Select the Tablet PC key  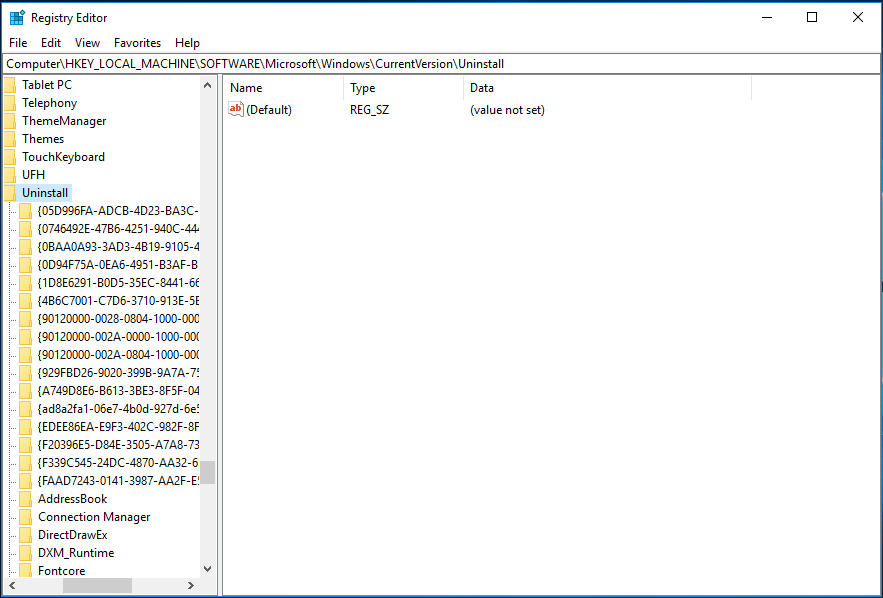tap(47, 85)
